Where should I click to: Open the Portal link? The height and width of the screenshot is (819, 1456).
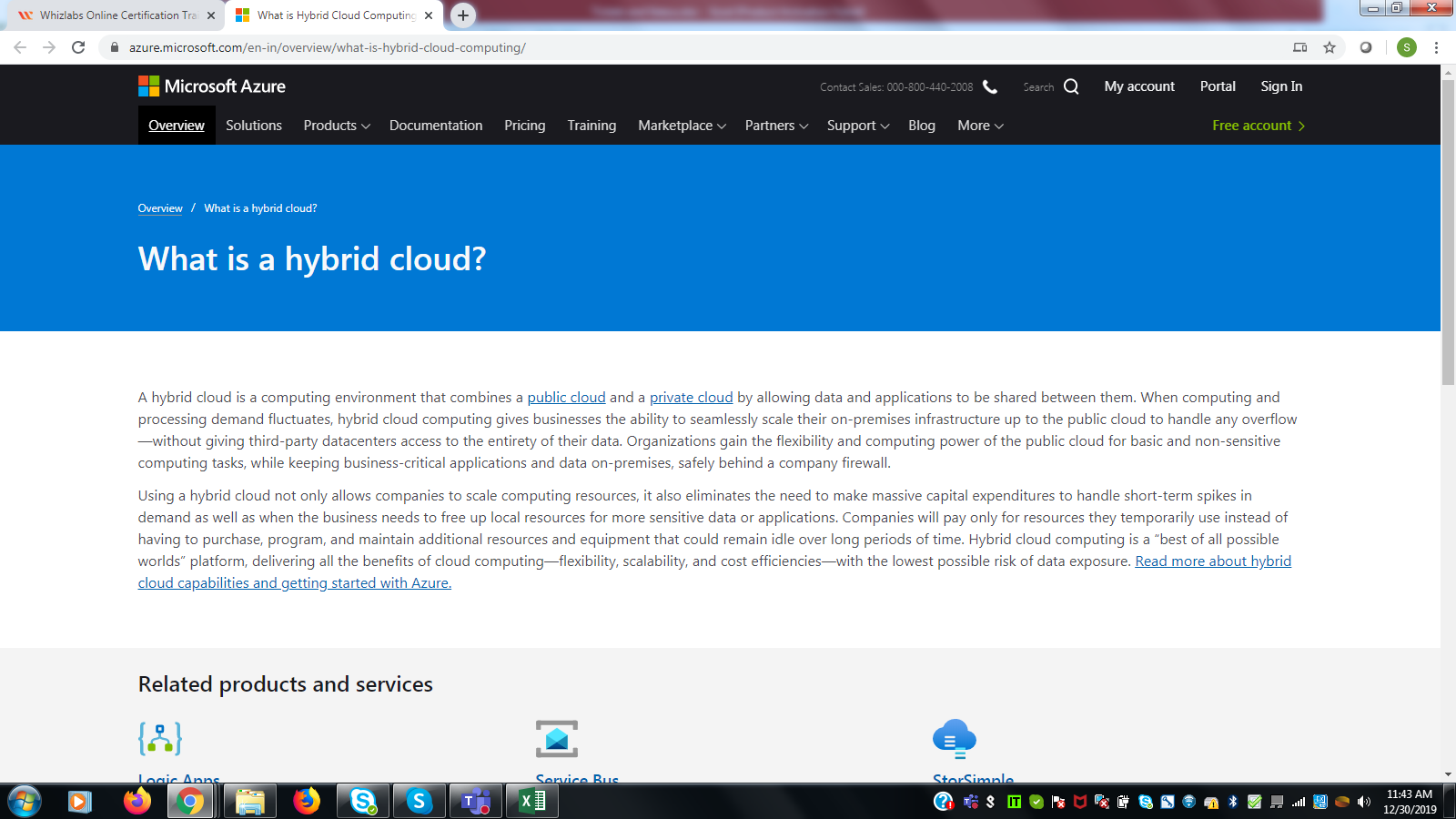click(1218, 86)
